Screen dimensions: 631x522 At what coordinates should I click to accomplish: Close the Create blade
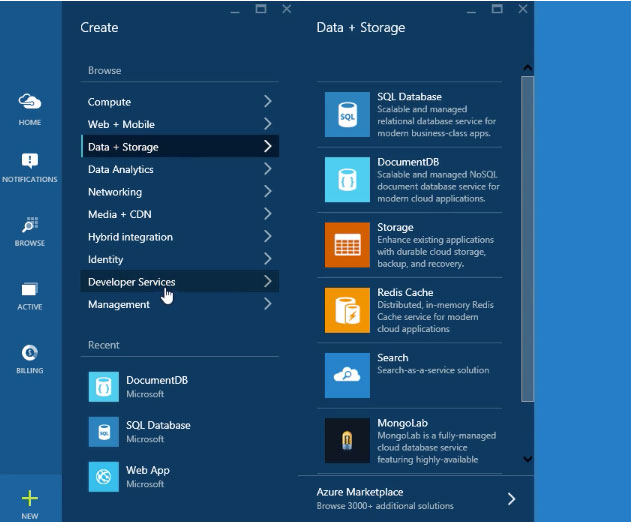point(287,8)
